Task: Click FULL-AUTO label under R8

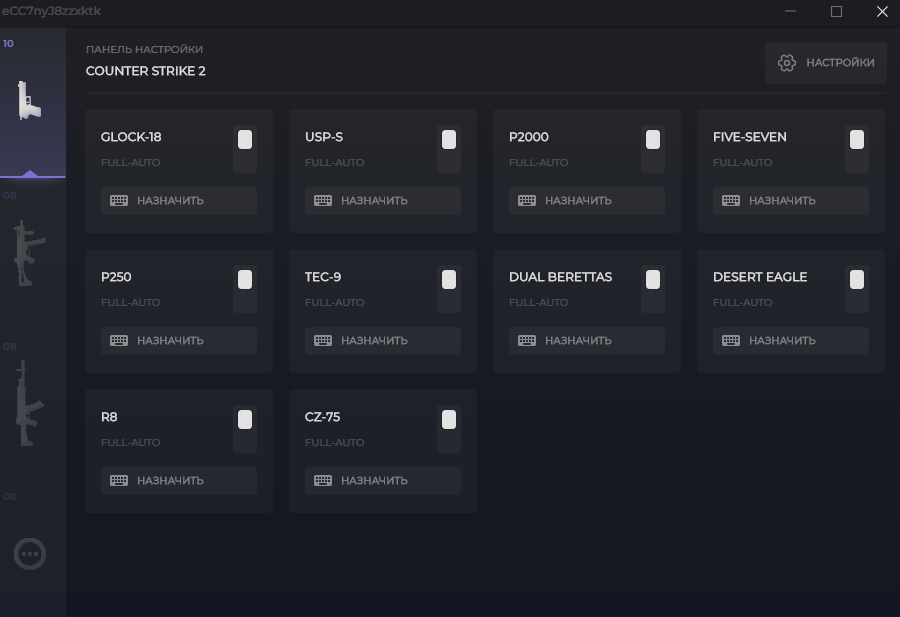Action: click(130, 443)
